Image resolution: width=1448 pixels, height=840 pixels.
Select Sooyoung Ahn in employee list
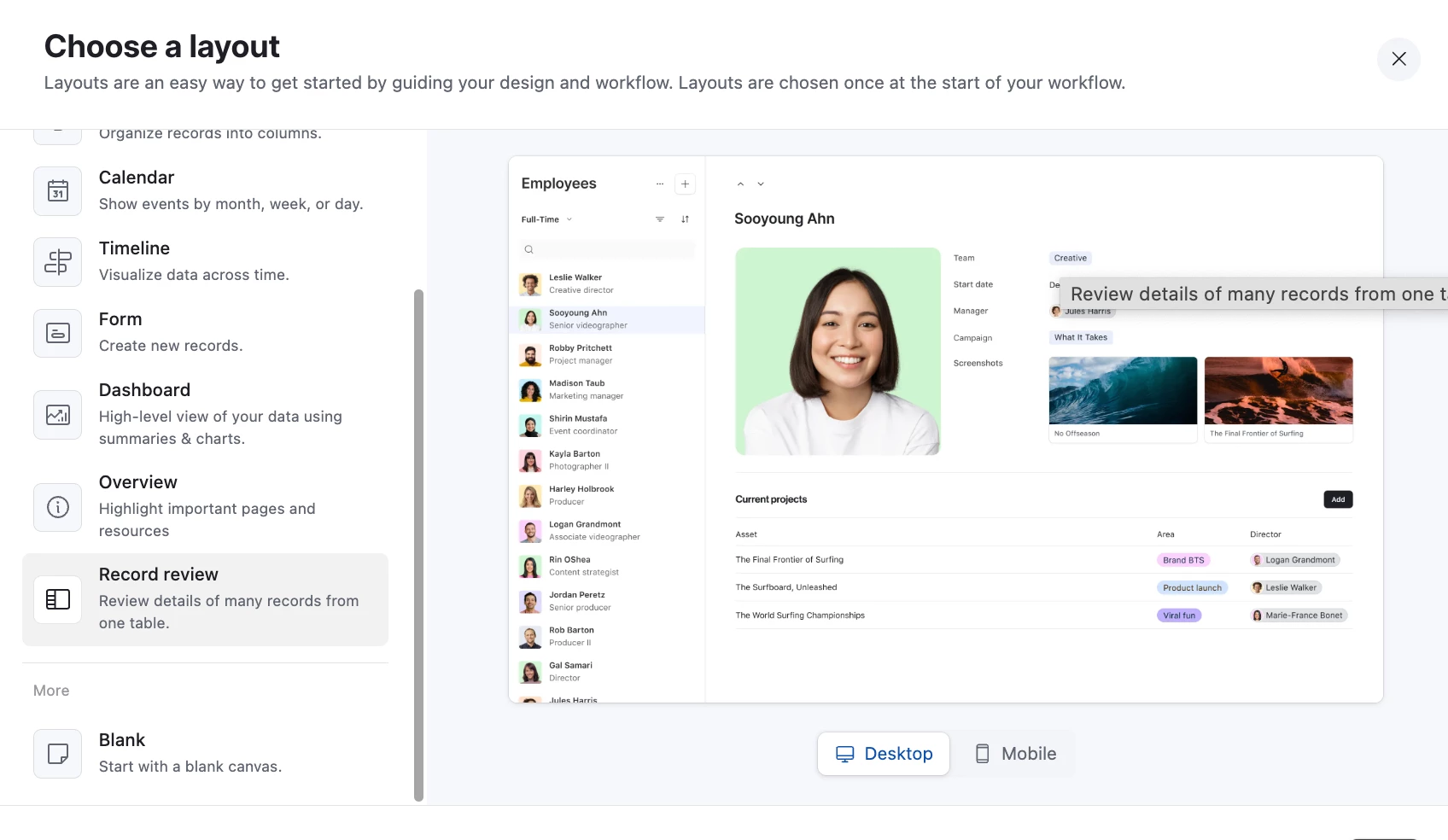[607, 319]
